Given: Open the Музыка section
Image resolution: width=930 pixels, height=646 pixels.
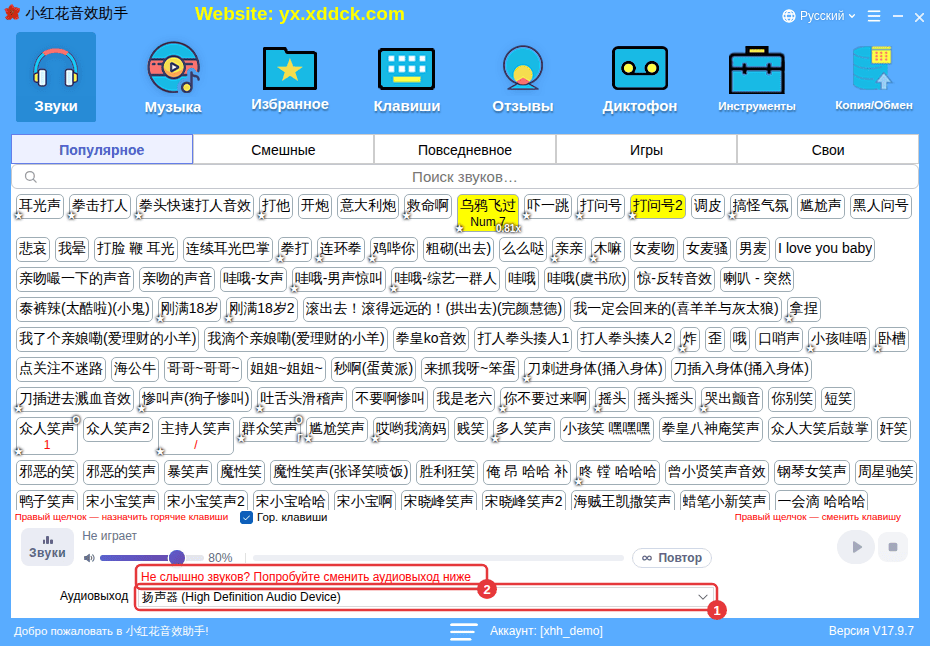Looking at the screenshot, I should [173, 77].
